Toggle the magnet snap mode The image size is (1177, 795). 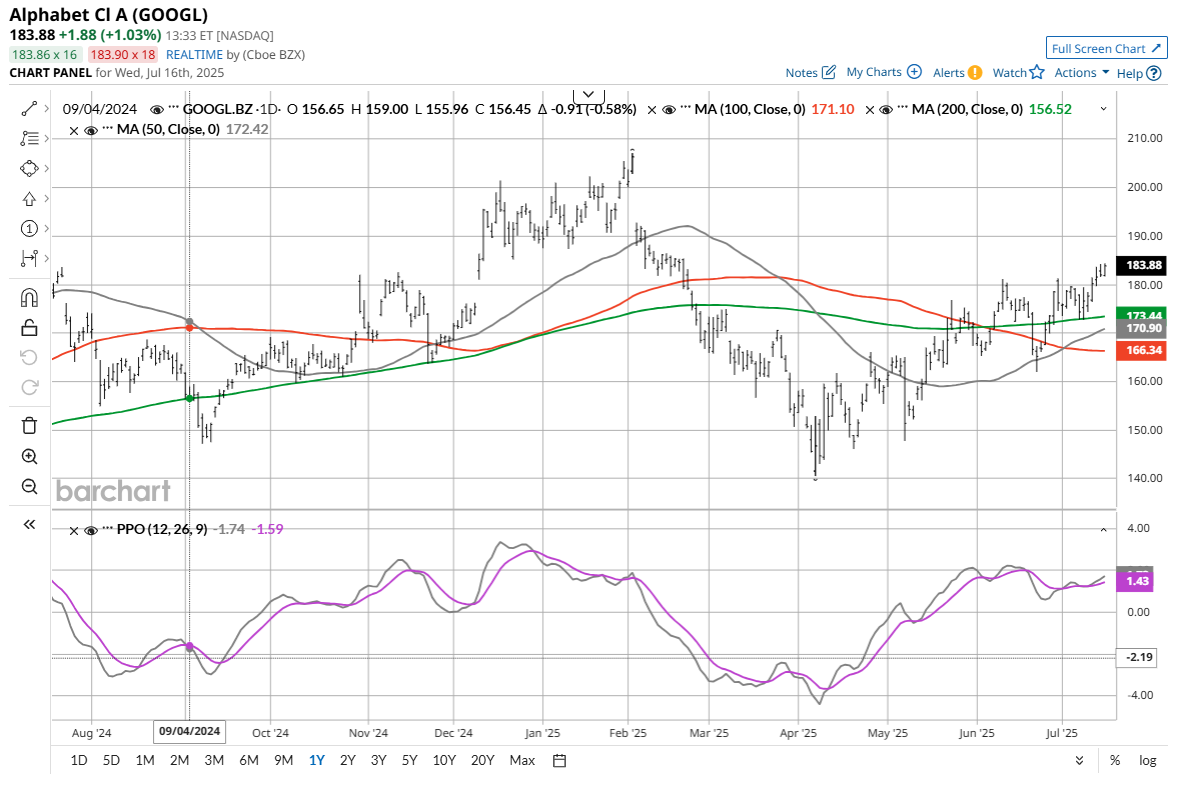[29, 298]
